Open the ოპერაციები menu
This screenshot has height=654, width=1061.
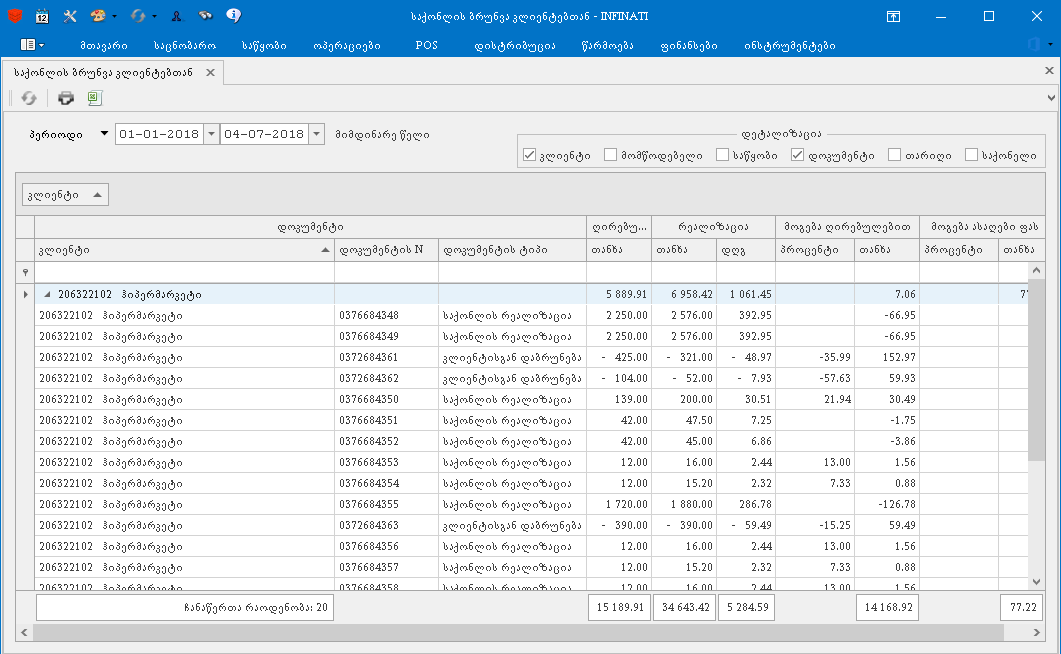click(x=346, y=45)
